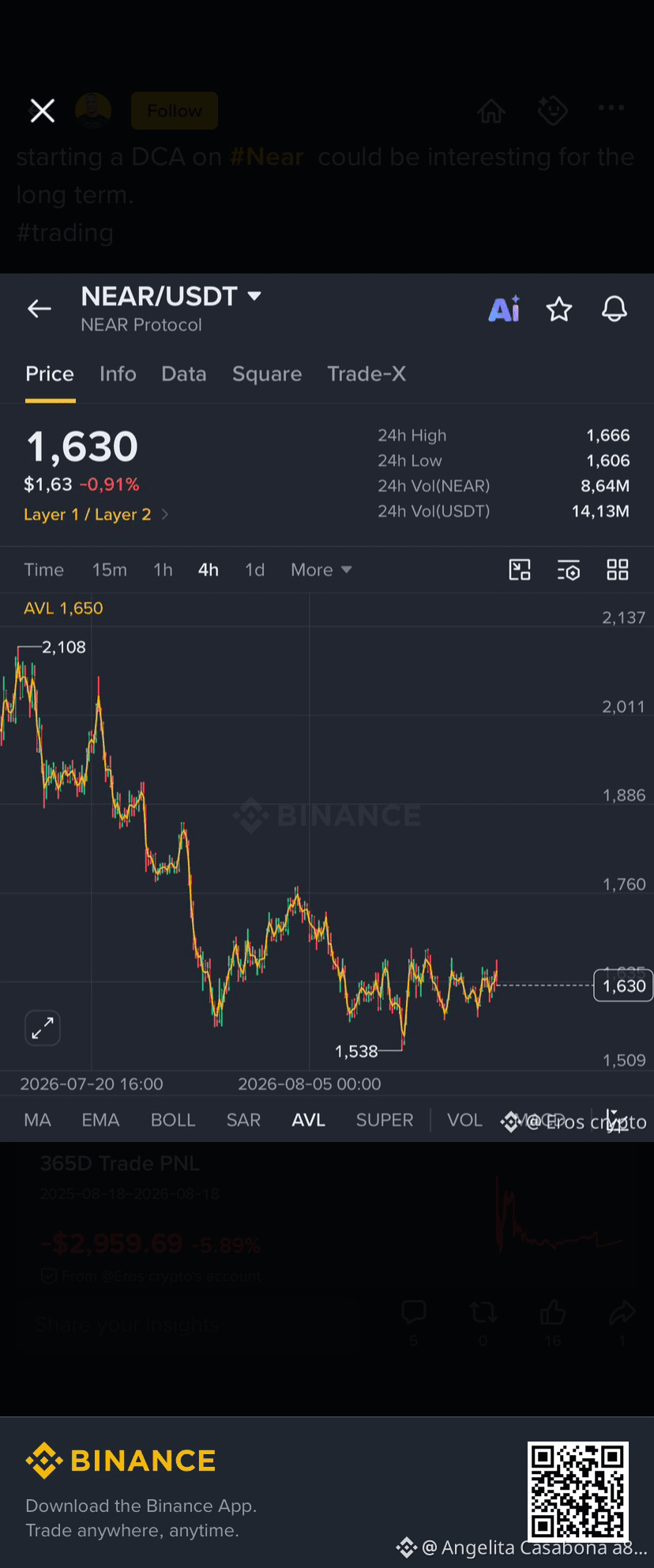
Task: Select the Price tab
Action: click(50, 374)
